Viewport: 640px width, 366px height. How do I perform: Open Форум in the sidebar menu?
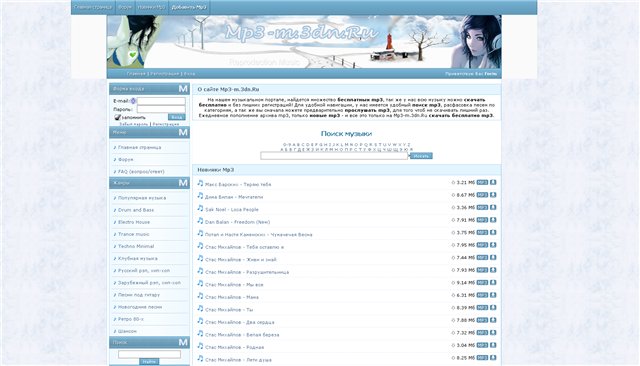(x=125, y=160)
